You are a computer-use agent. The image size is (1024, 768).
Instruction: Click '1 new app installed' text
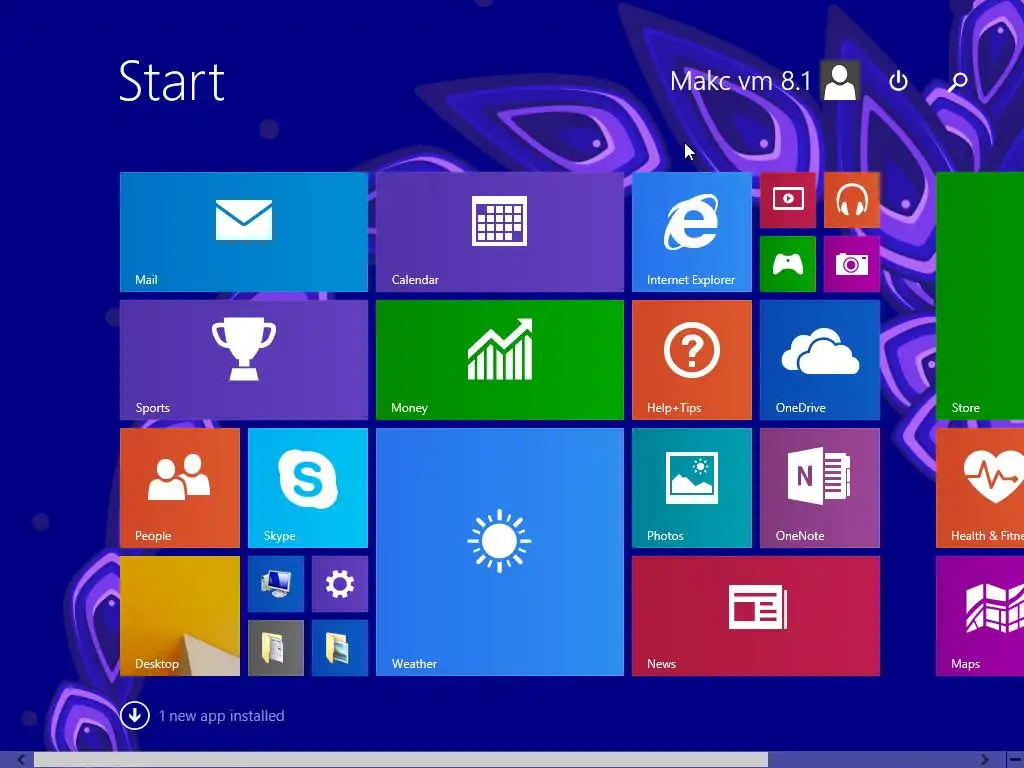pos(221,716)
